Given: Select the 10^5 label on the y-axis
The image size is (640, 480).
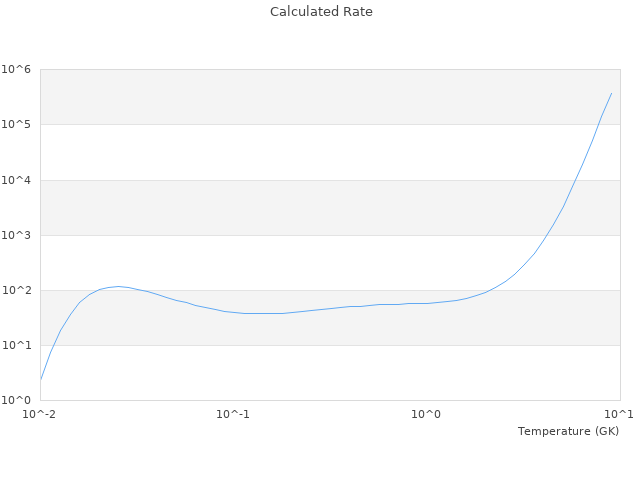Looking at the screenshot, I should point(16,125).
